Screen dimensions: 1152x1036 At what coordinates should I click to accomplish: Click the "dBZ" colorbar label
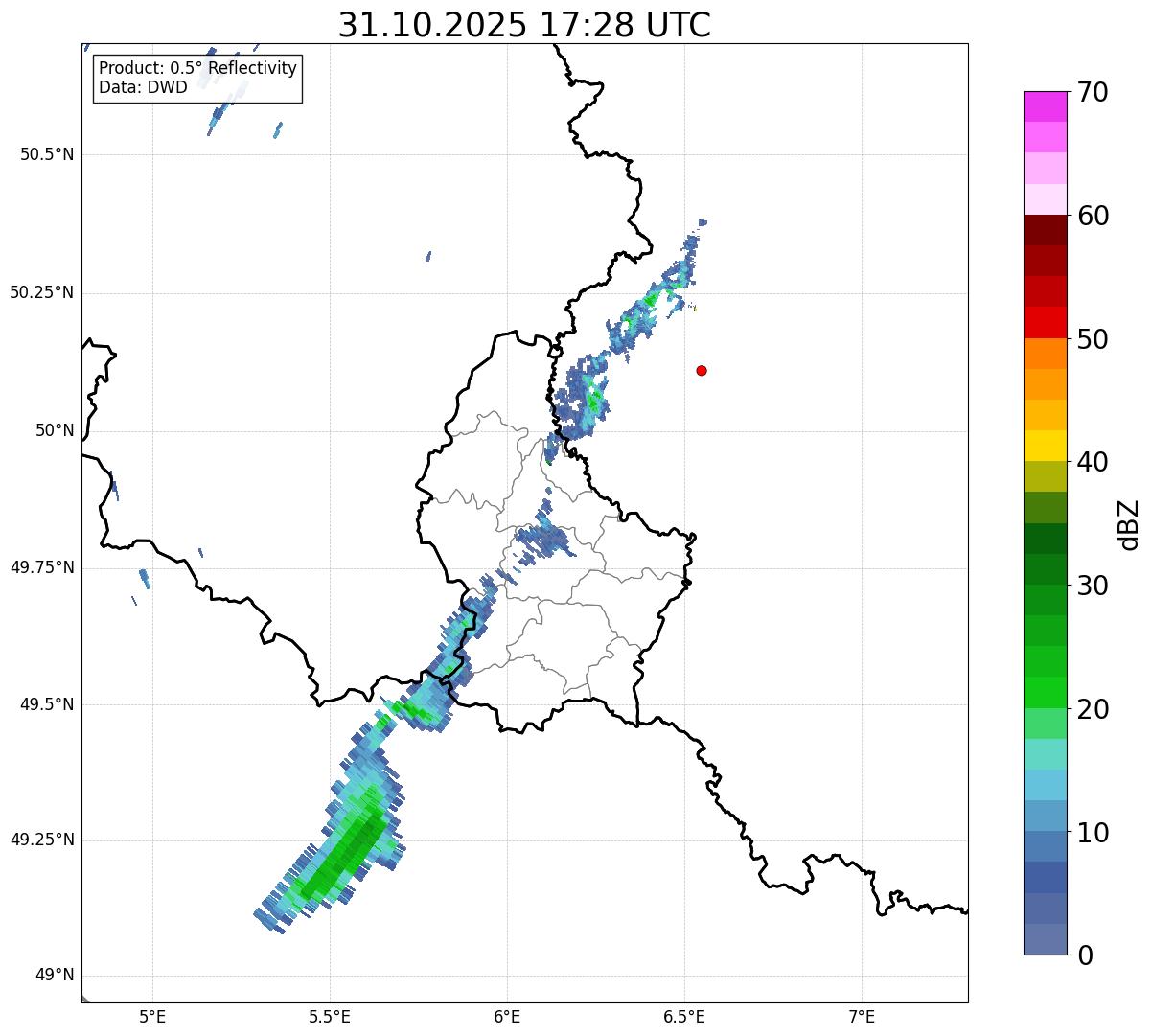1129,523
